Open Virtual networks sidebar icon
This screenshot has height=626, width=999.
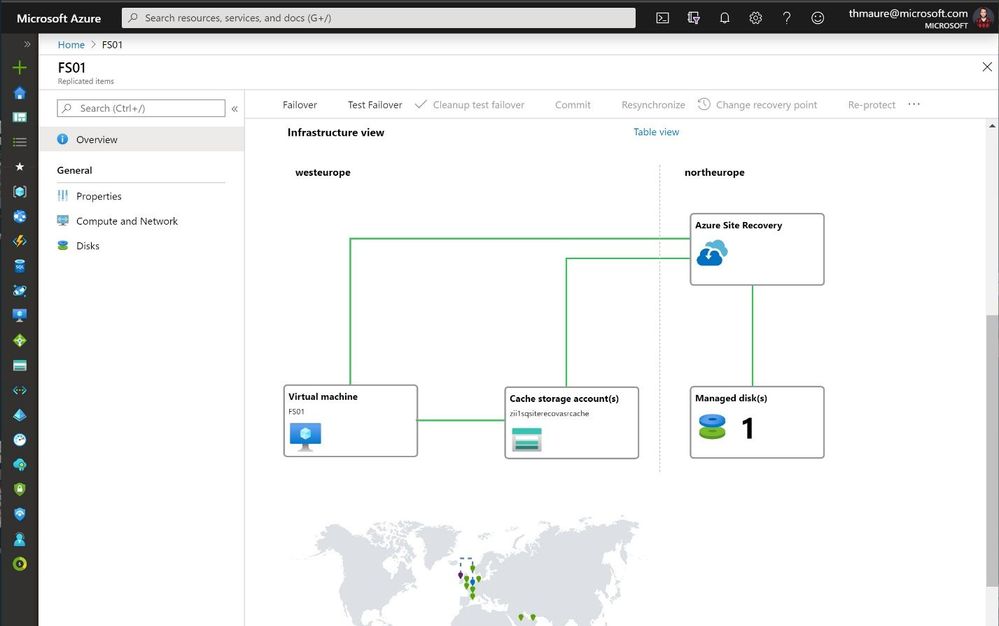[20, 390]
